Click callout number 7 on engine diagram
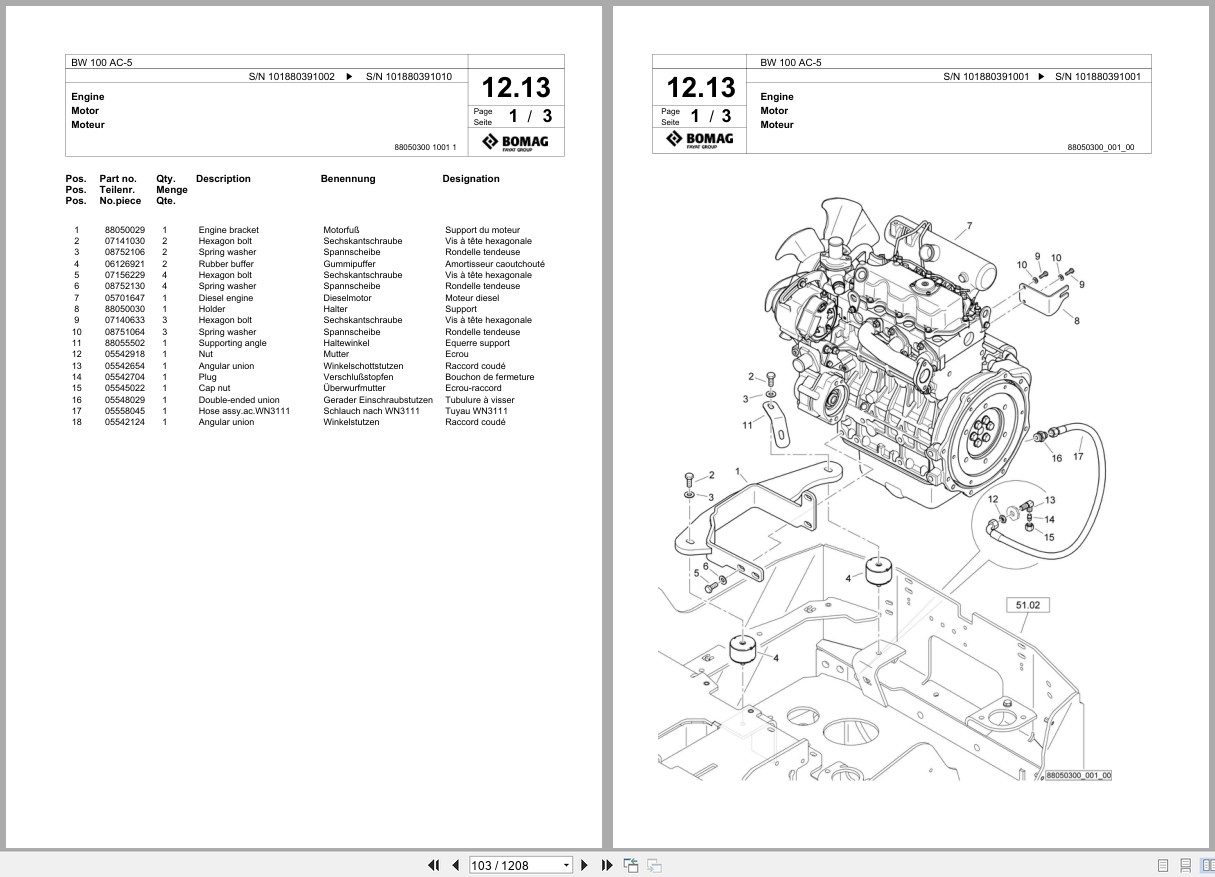Image resolution: width=1215 pixels, height=877 pixels. click(969, 226)
